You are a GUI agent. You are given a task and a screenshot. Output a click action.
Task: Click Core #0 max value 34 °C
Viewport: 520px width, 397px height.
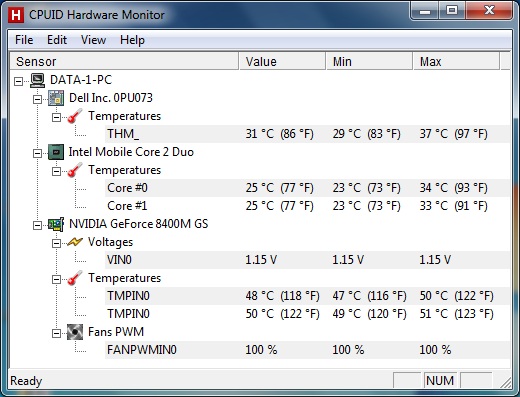point(453,188)
